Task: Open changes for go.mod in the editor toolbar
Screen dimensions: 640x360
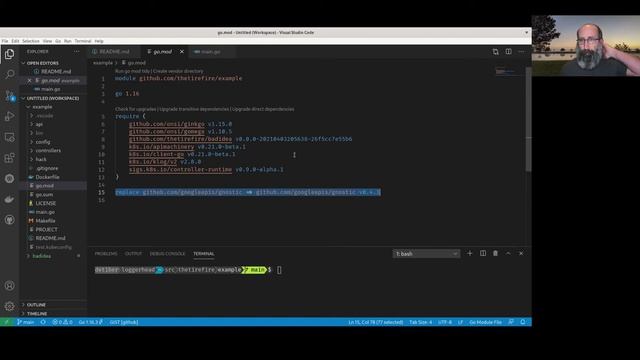Action: pos(496,52)
